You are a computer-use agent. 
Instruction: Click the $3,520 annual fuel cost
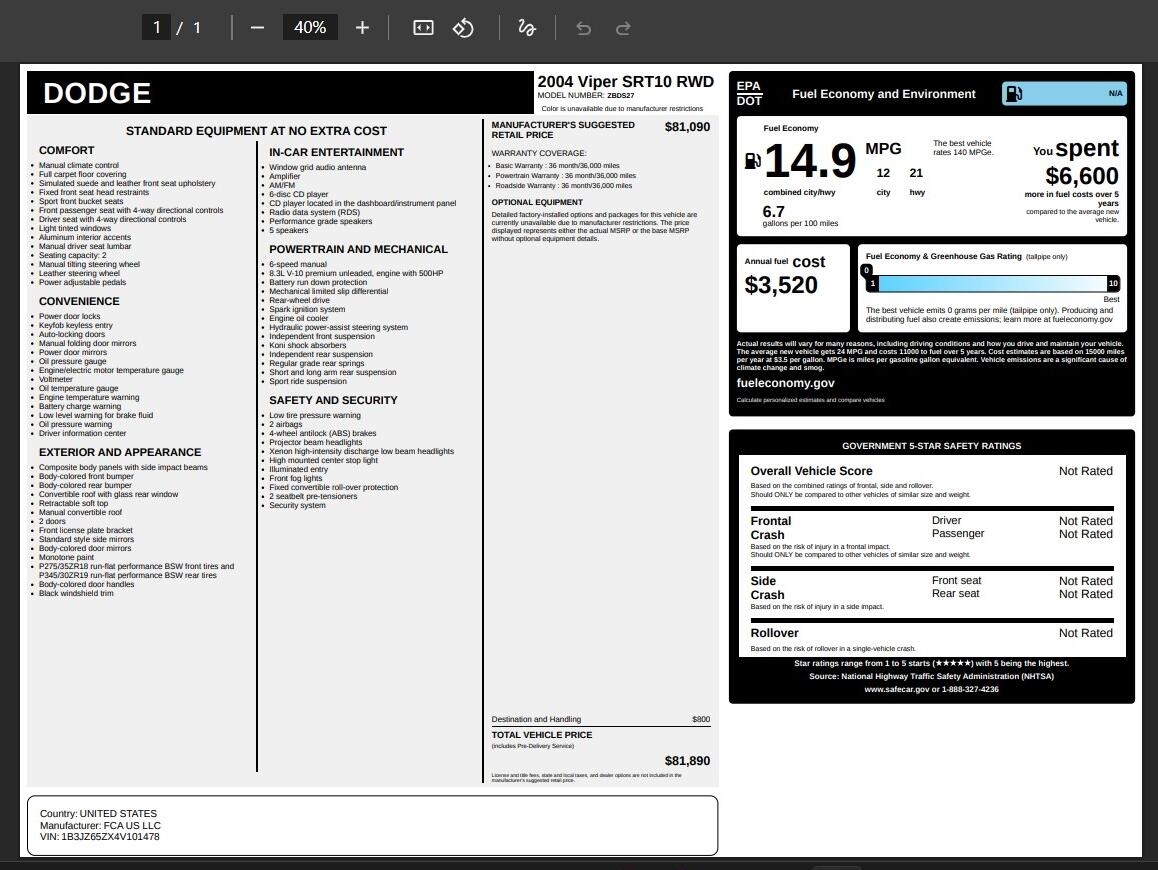(x=781, y=285)
